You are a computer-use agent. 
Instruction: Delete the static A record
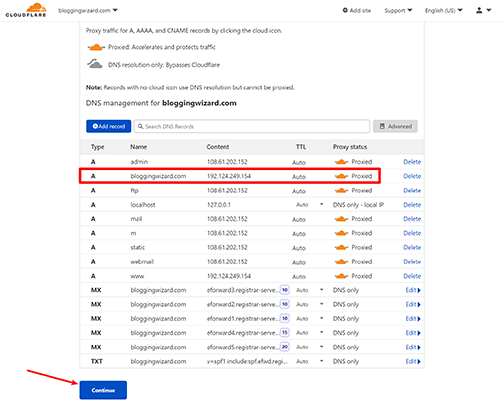coord(412,248)
